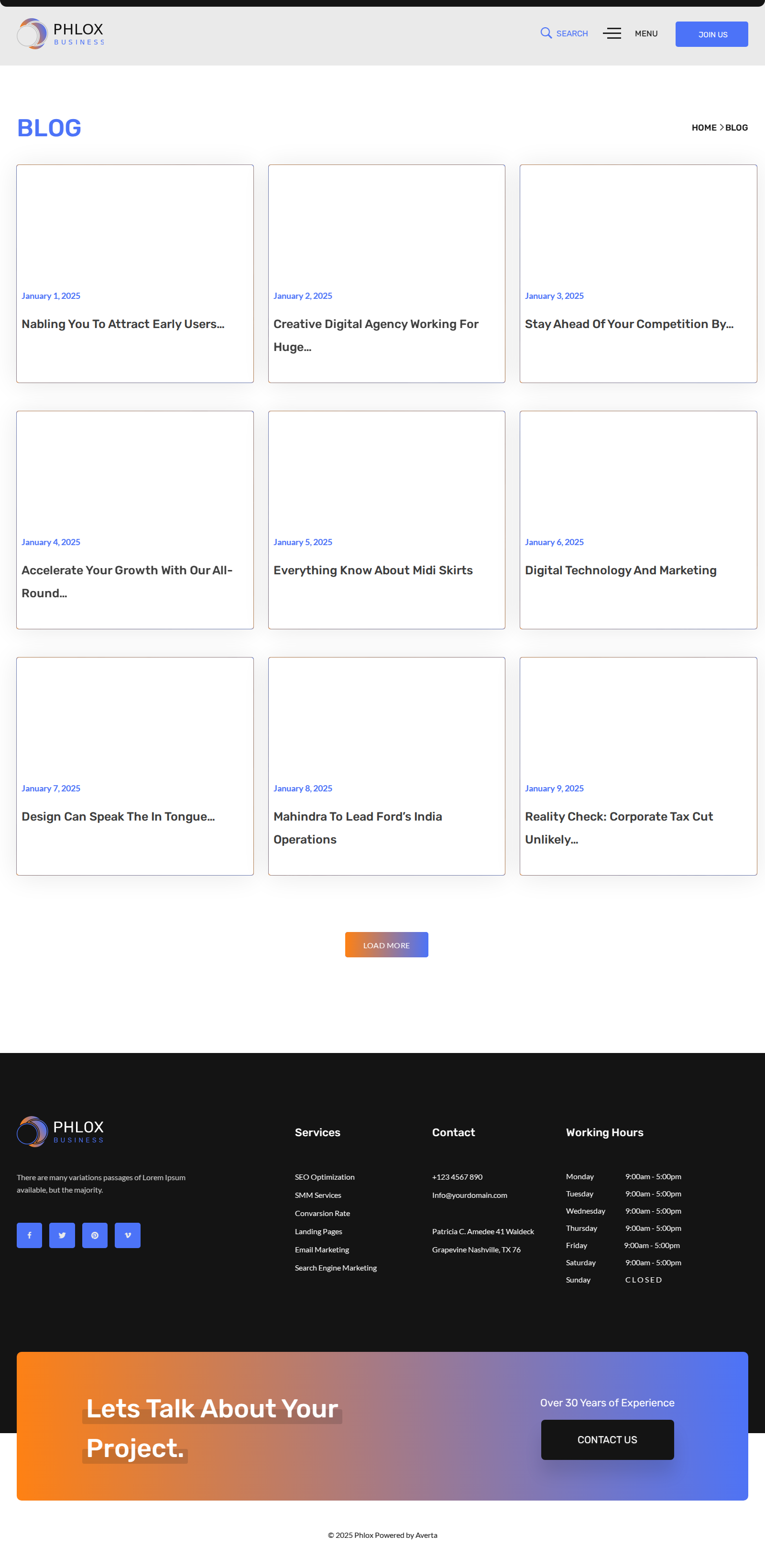Click the Info@yourdomain.com email link

[469, 1195]
